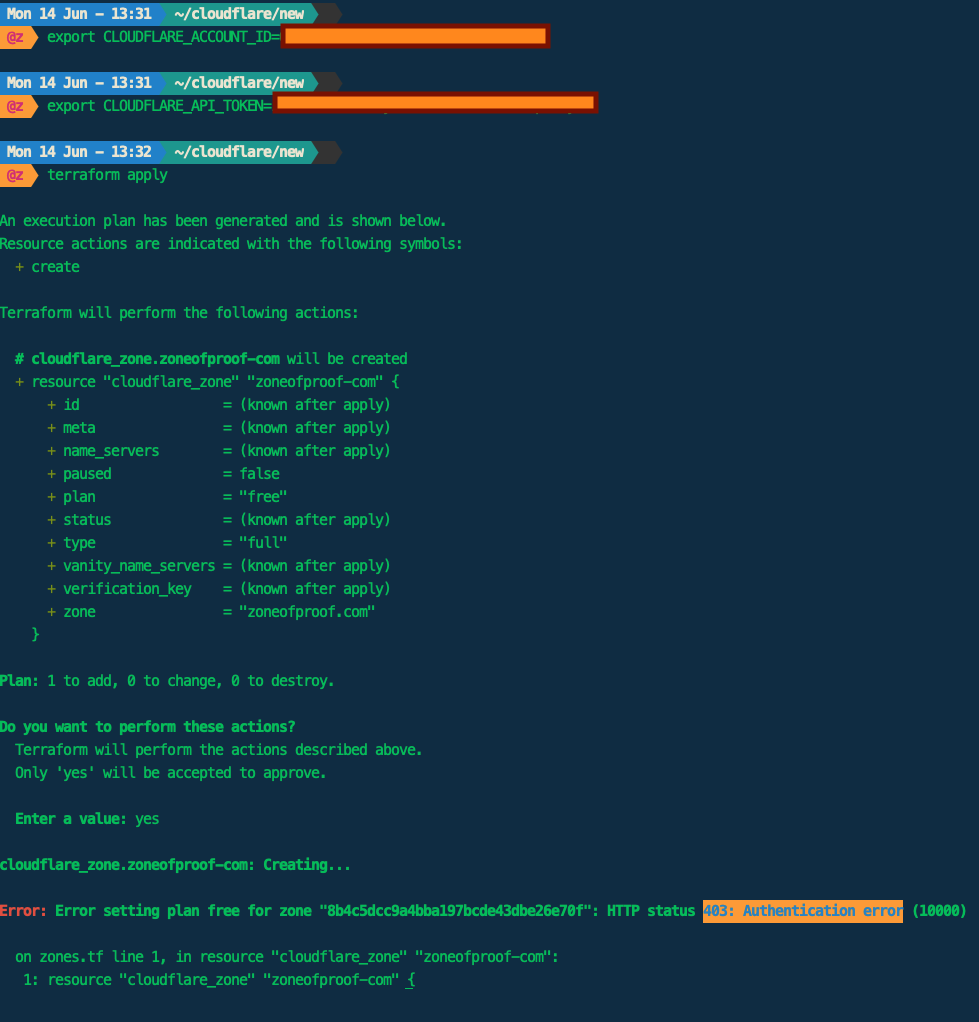Click the "Only 'yes' will be accepted" line
This screenshot has height=1022, width=979.
coord(171,773)
